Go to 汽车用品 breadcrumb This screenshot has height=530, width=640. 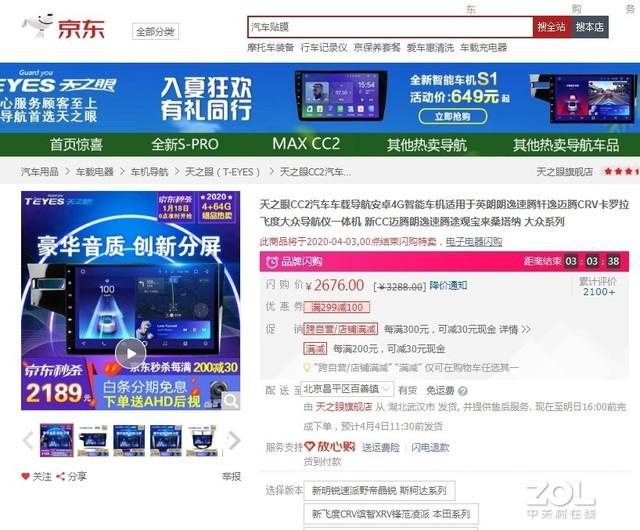point(40,172)
